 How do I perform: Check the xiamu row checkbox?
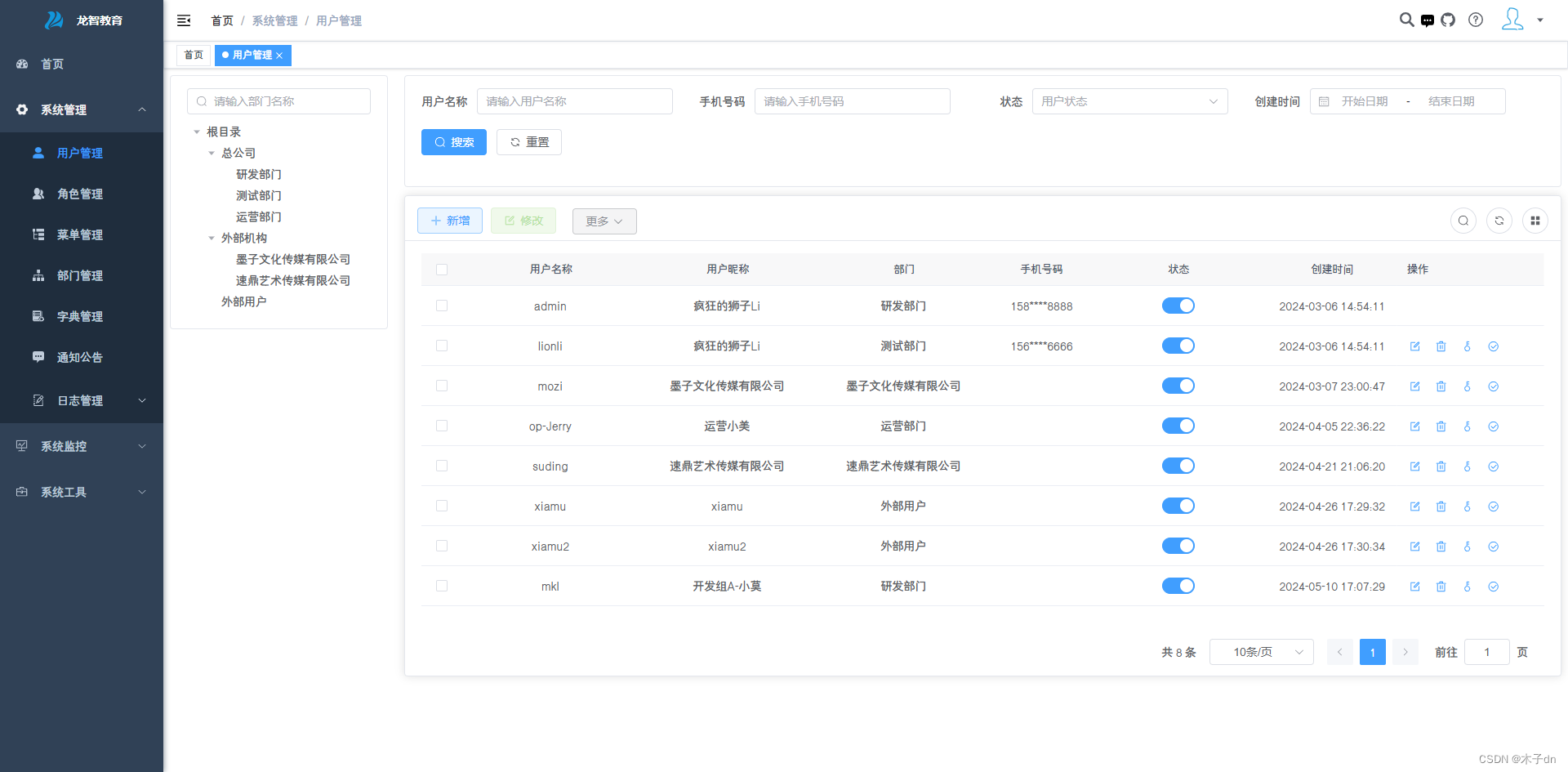point(442,506)
